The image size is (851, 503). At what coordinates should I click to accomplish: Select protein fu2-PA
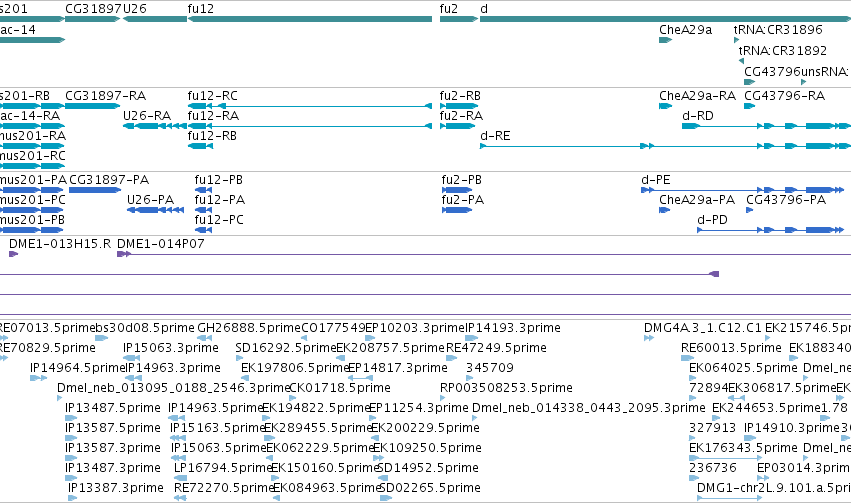tap(457, 210)
